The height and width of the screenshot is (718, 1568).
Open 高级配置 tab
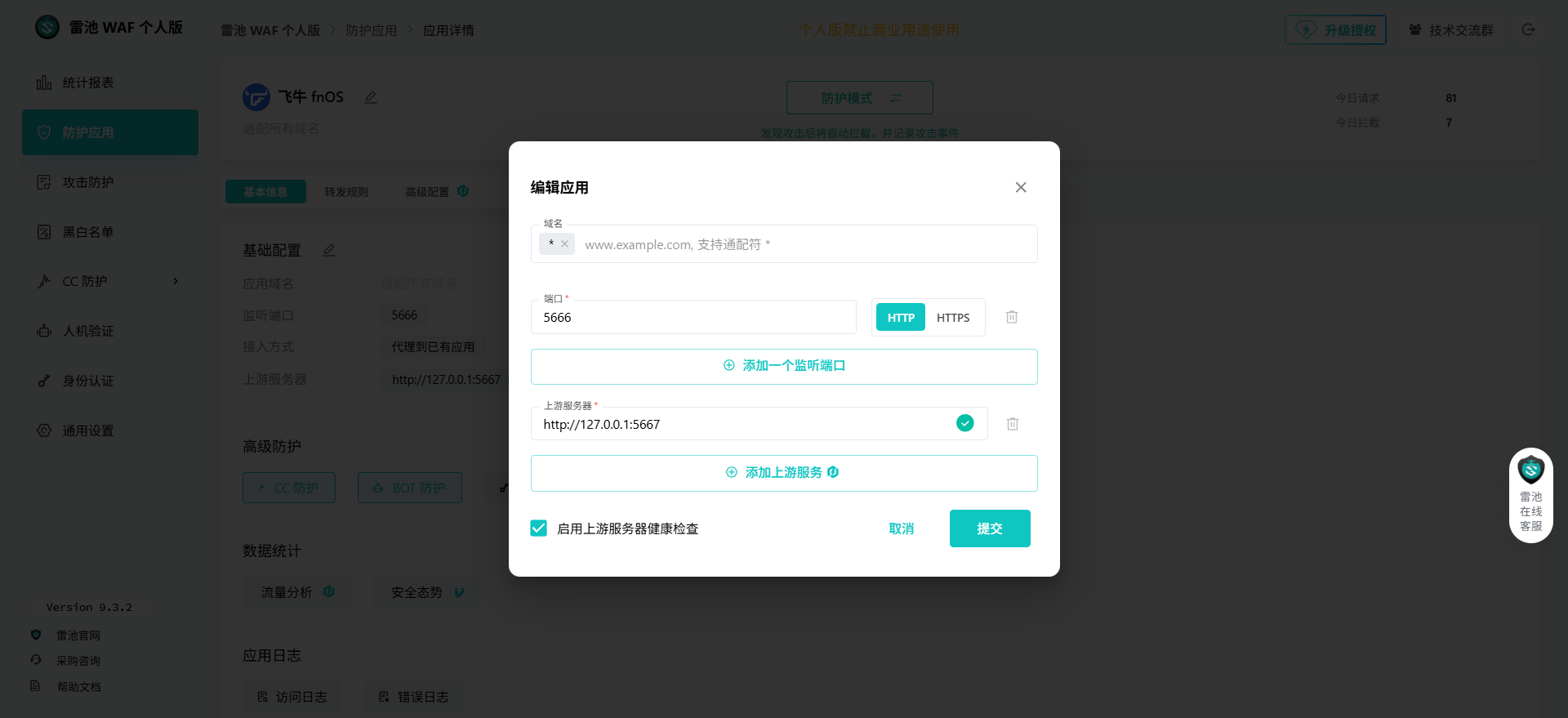click(428, 192)
